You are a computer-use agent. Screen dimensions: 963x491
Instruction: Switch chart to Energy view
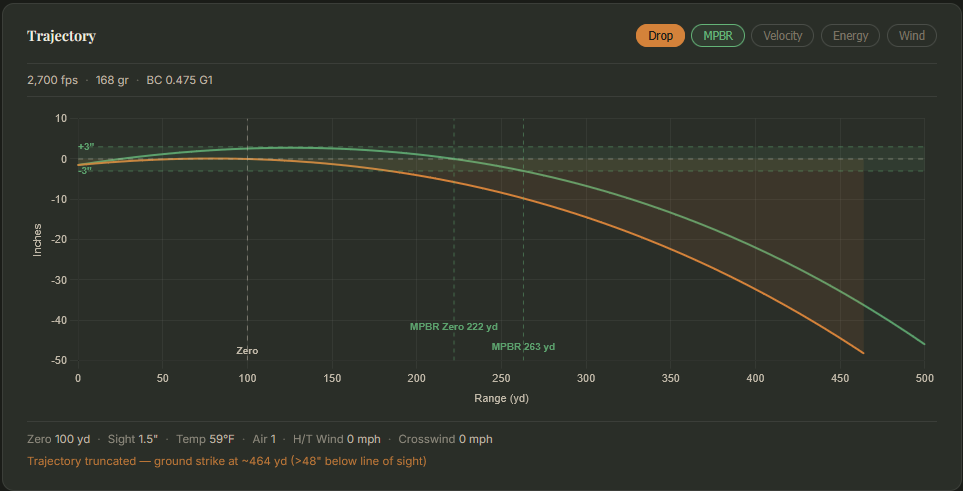851,36
